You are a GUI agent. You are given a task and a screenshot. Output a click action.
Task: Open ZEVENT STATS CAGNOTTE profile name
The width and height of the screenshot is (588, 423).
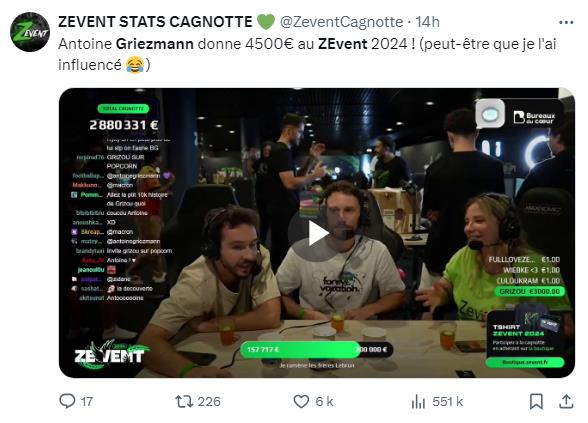coord(155,22)
